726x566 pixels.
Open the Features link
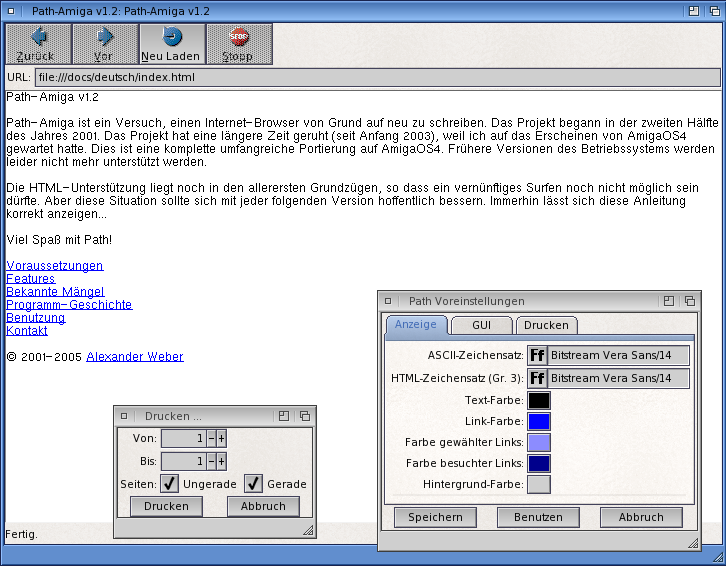tap(31, 279)
